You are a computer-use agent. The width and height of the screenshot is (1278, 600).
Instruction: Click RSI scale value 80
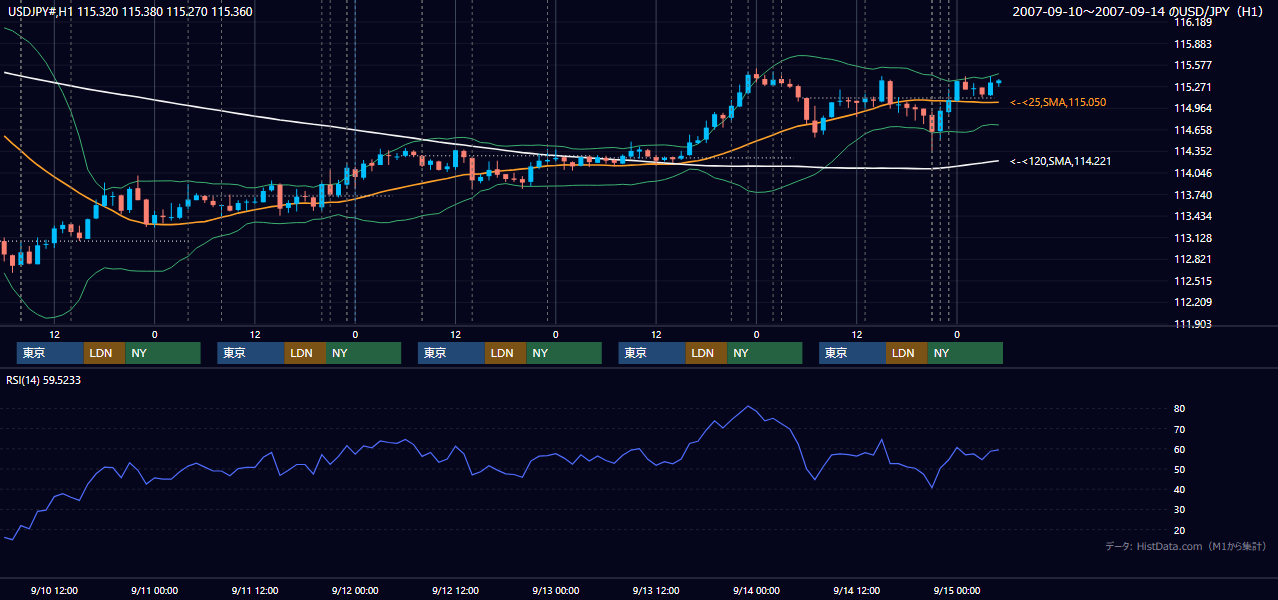(x=1180, y=409)
